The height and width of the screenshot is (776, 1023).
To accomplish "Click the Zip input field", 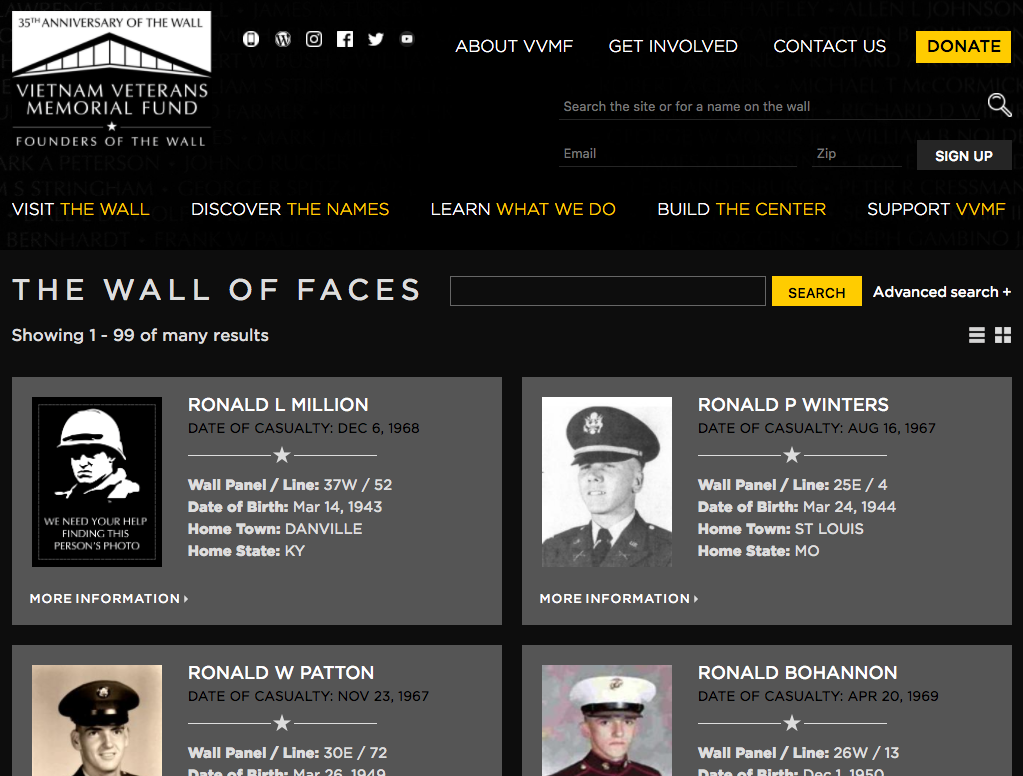I will point(857,154).
